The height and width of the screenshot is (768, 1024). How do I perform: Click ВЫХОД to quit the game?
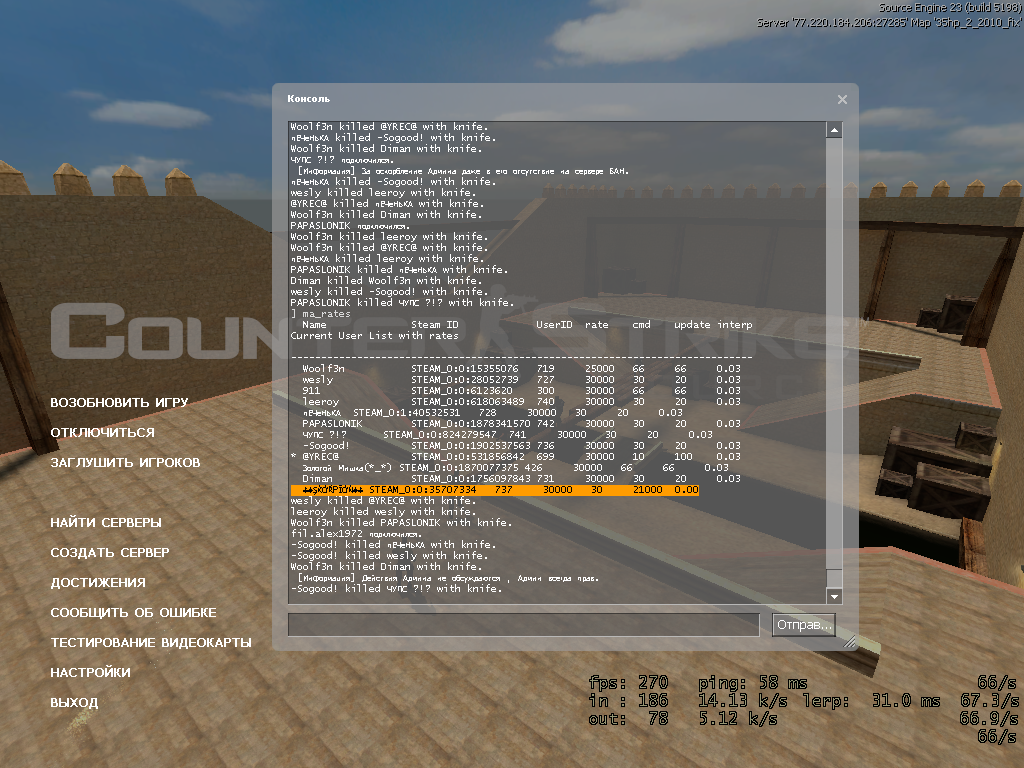(x=74, y=703)
